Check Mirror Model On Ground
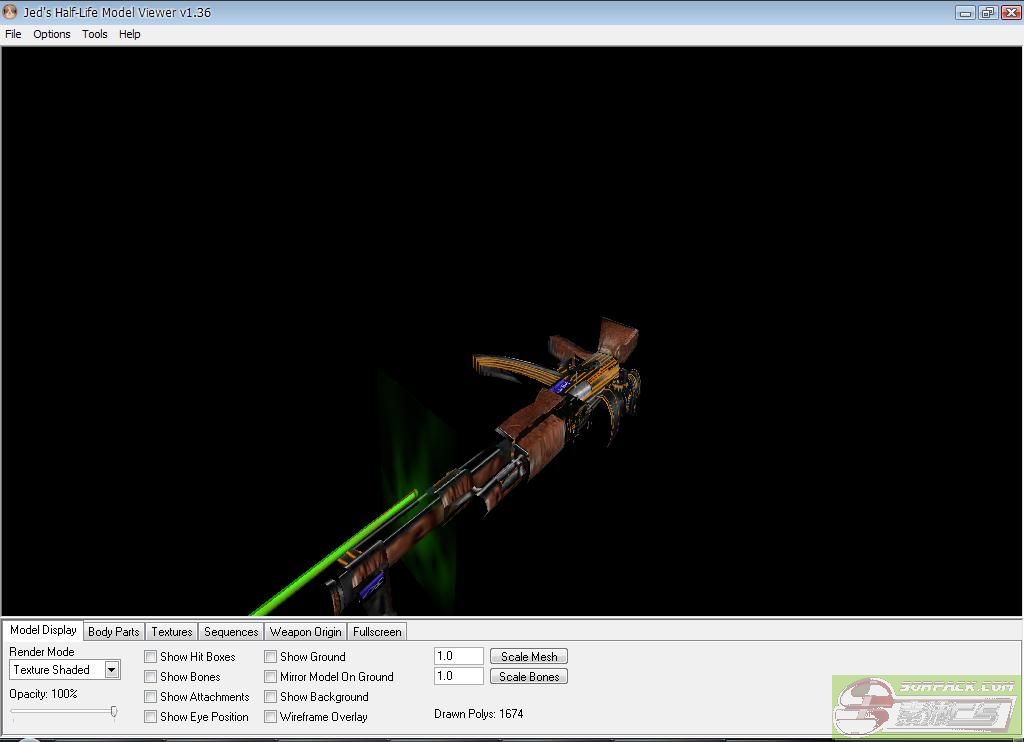The image size is (1024, 742). click(x=271, y=677)
